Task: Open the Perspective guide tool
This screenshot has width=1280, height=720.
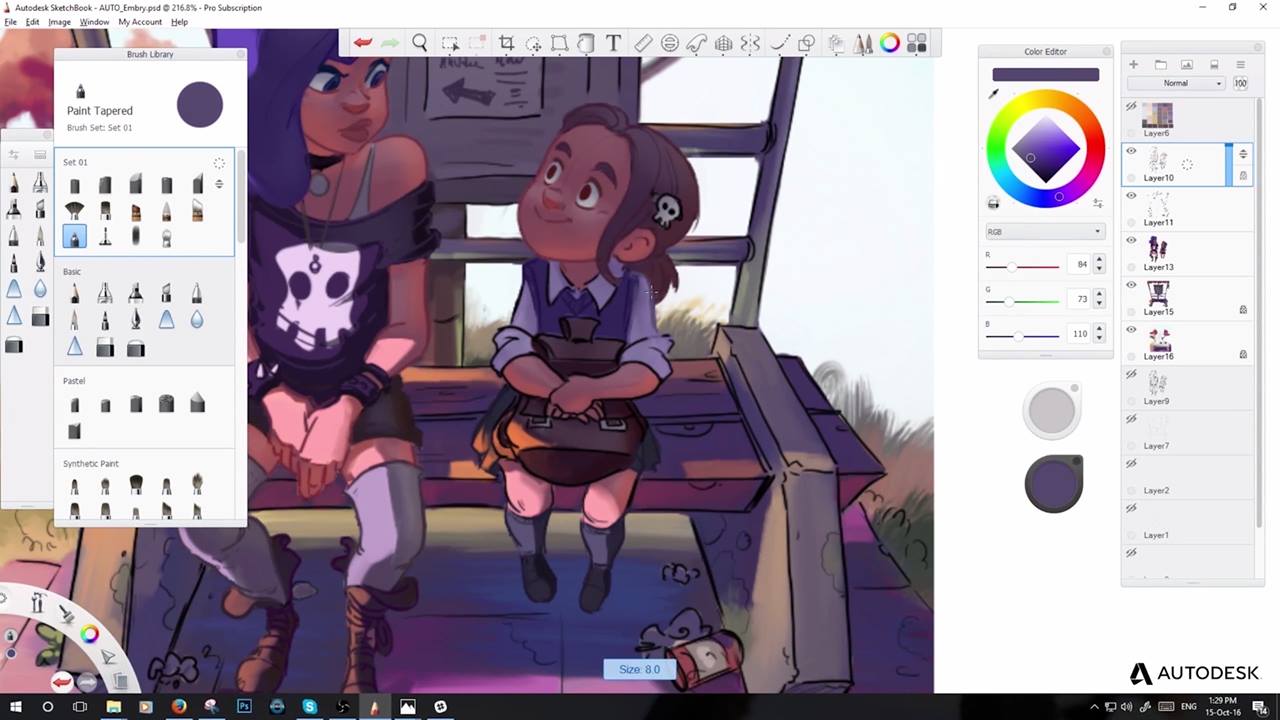Action: point(723,43)
